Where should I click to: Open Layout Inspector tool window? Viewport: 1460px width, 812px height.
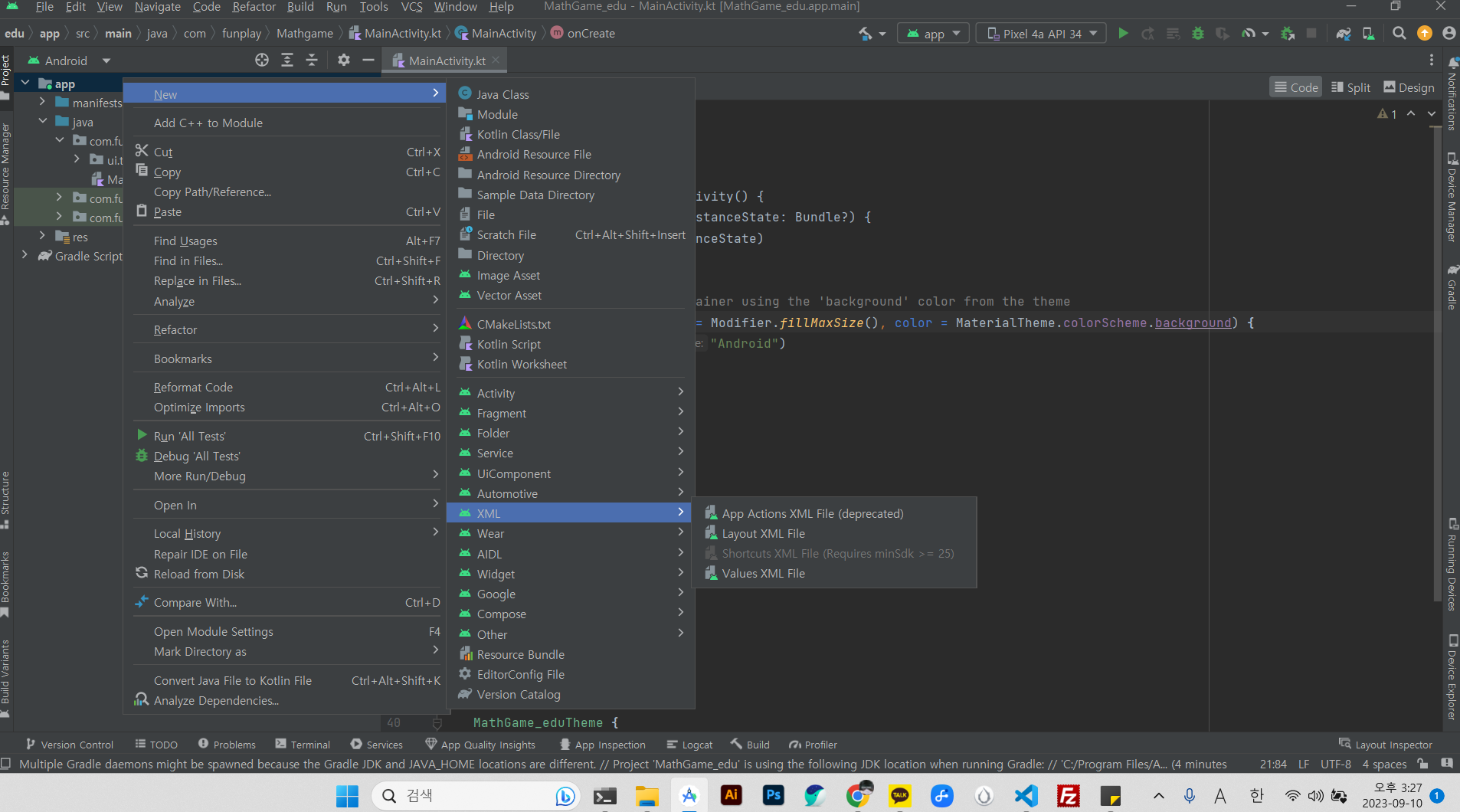click(1386, 745)
